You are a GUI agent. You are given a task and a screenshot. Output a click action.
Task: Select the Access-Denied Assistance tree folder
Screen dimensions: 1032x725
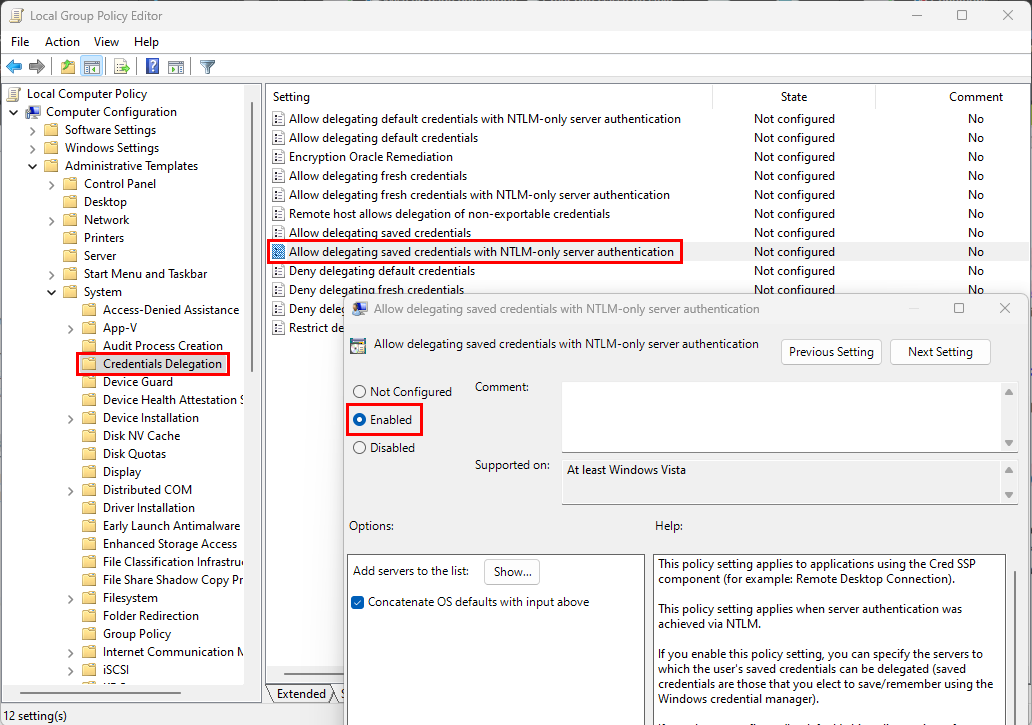coord(170,311)
